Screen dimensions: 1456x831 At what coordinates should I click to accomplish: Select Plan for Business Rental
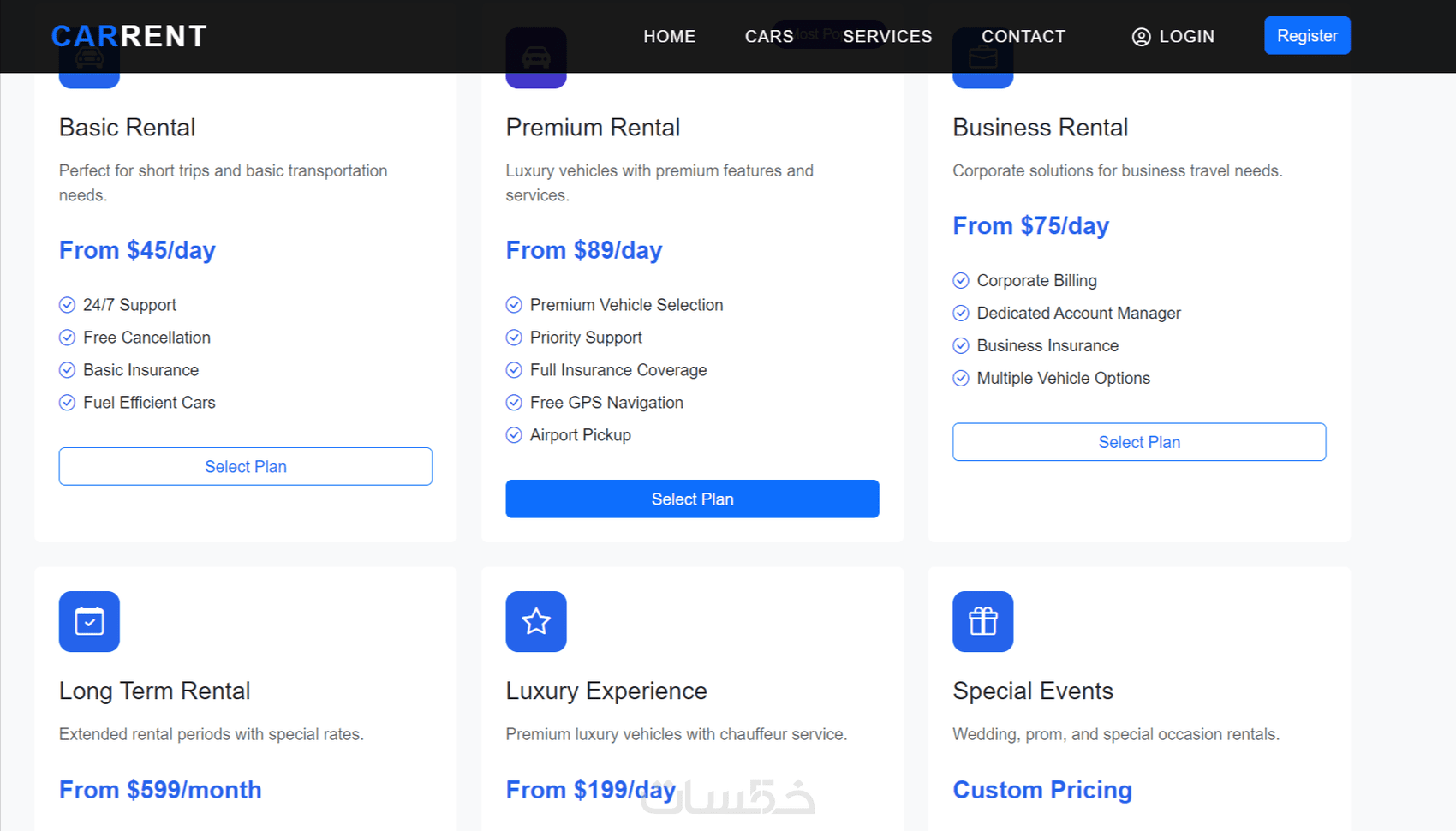[x=1138, y=442]
